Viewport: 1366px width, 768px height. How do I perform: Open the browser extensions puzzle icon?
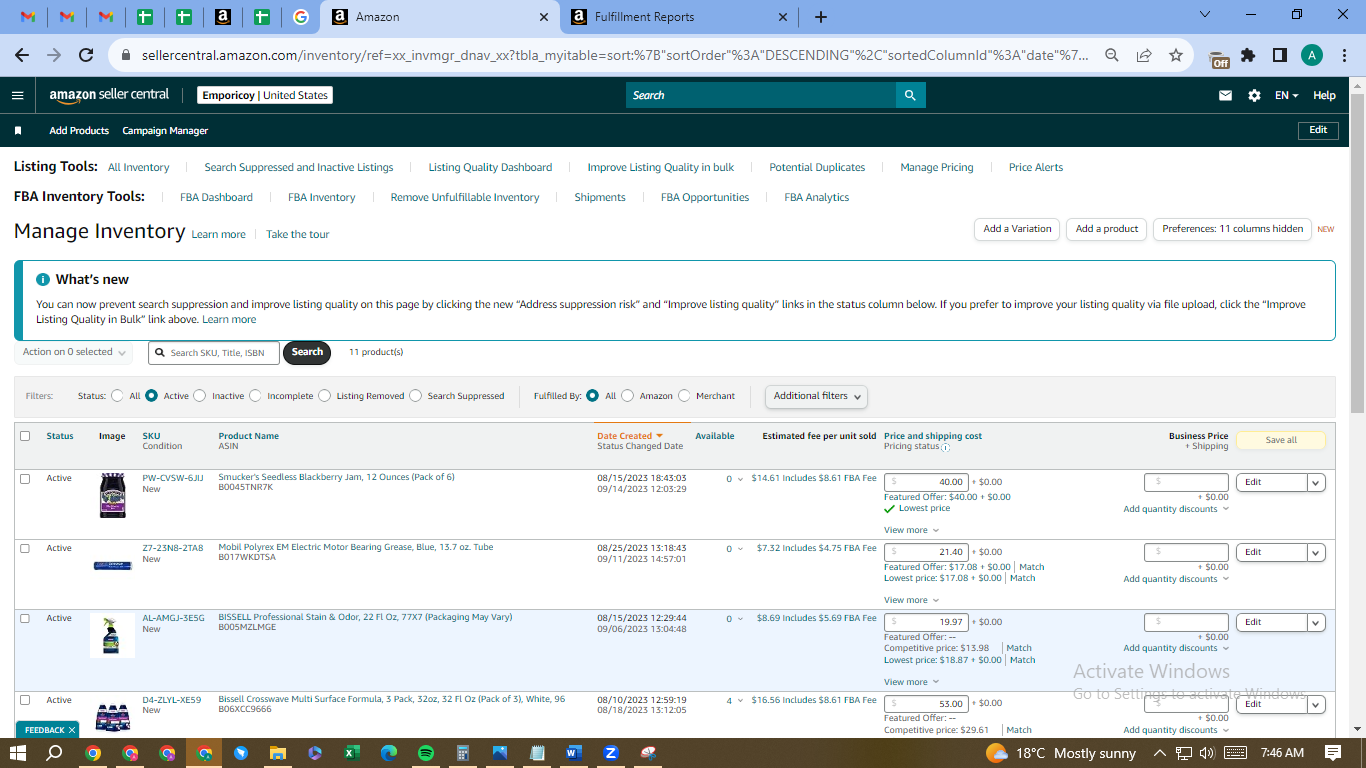point(1248,55)
